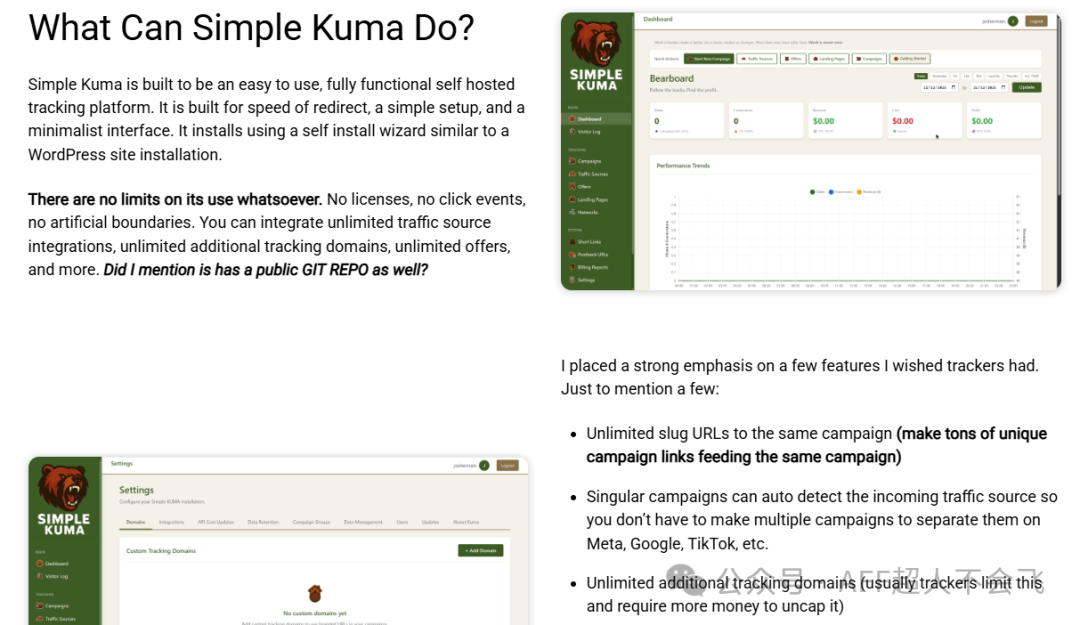
Task: Click Logout button in Settings screenshot
Action: (508, 465)
